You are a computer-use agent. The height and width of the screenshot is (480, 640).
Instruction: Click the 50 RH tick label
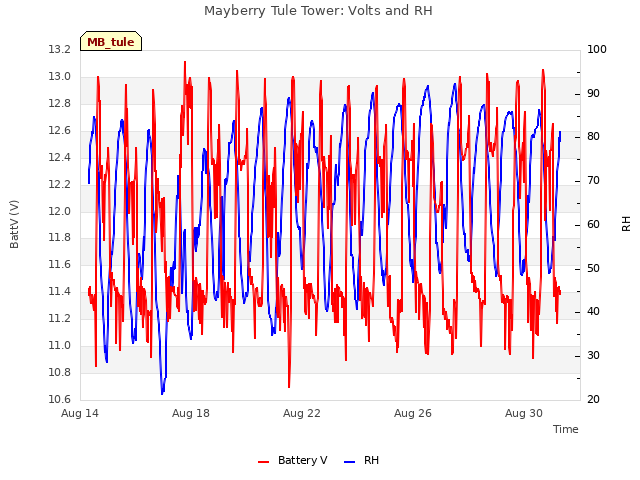coord(593,269)
